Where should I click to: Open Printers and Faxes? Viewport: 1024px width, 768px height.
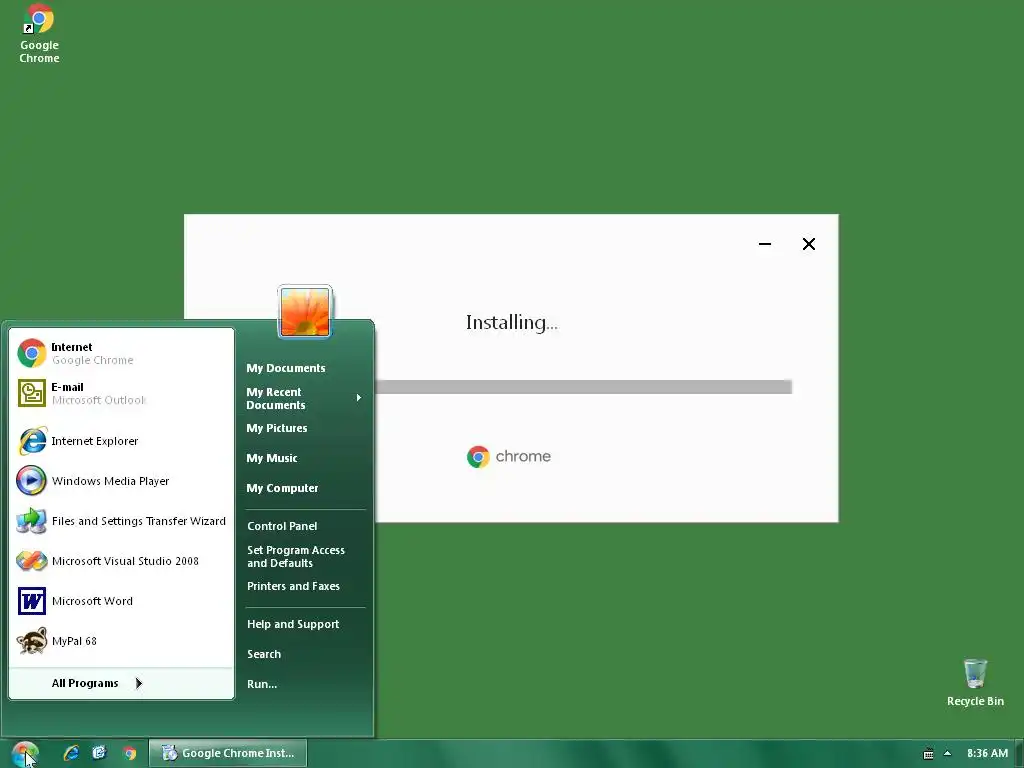pos(293,586)
